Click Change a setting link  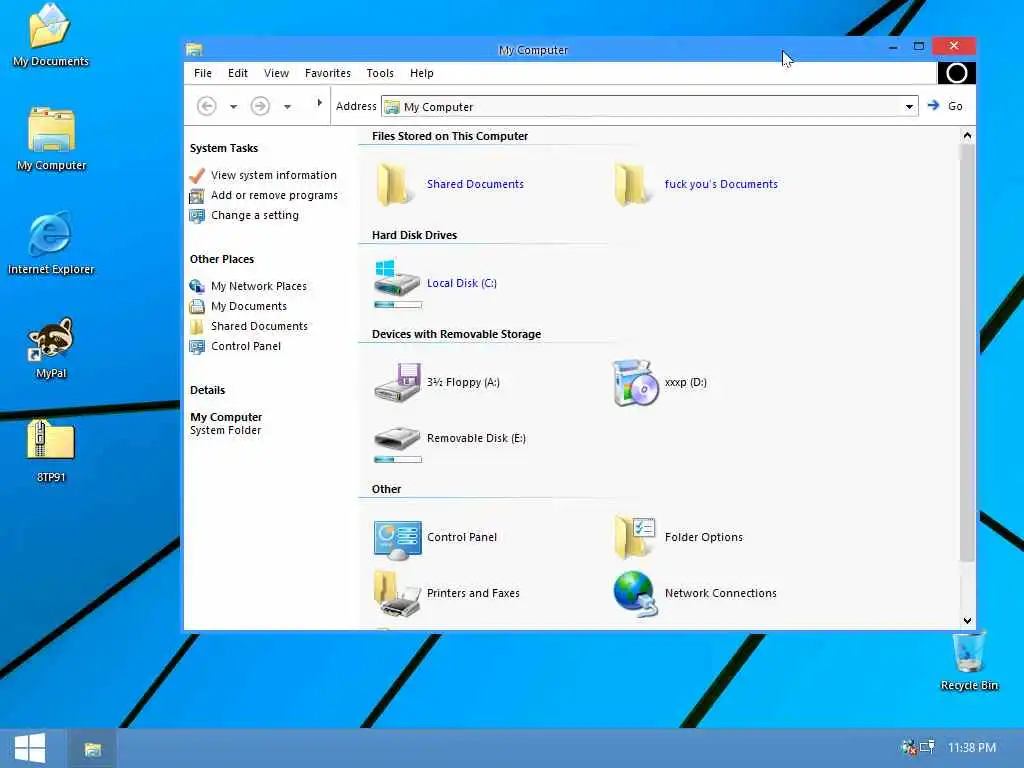coord(255,216)
